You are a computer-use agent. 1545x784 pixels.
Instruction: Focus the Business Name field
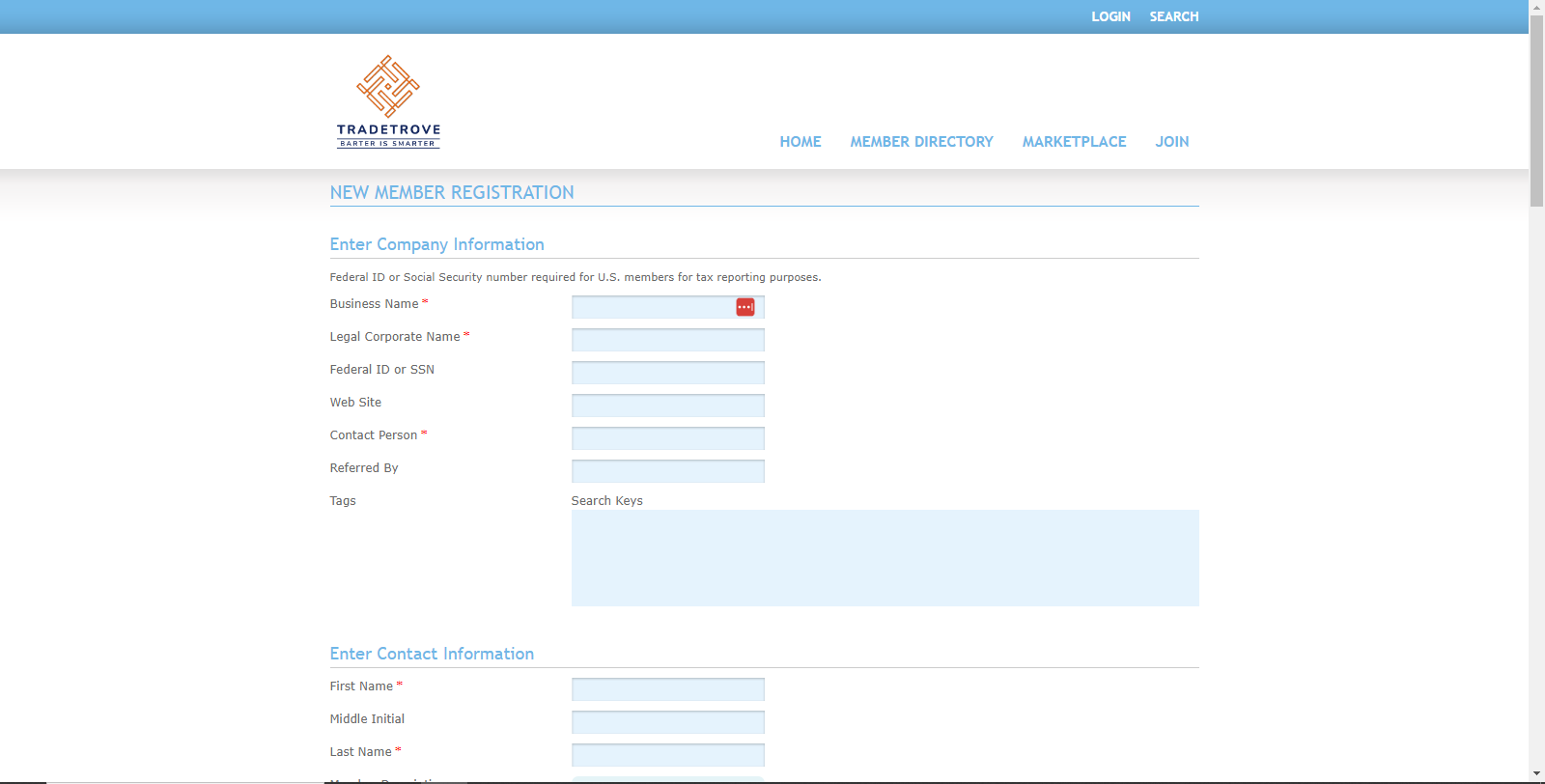point(652,307)
